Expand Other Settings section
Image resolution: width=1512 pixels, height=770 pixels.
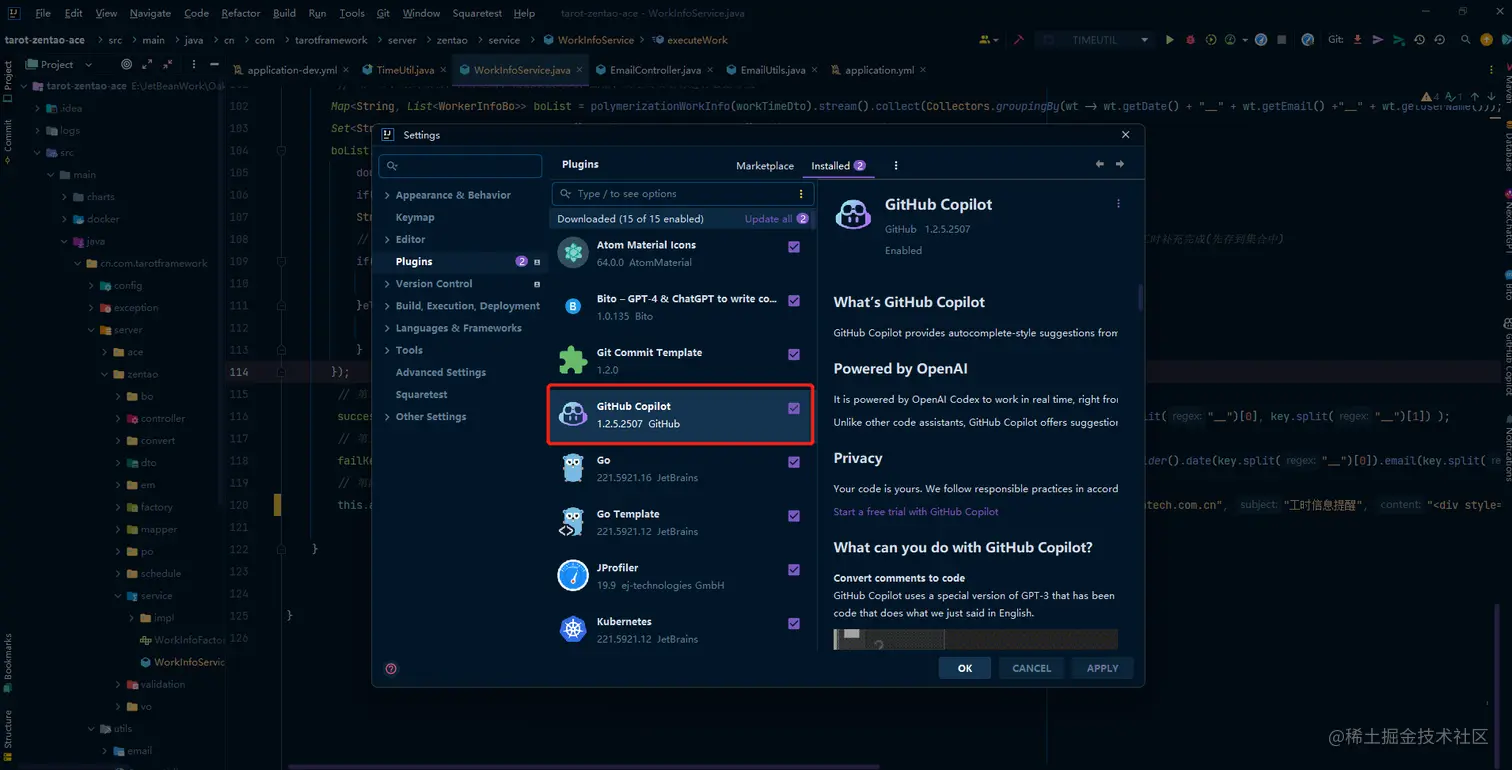387,417
